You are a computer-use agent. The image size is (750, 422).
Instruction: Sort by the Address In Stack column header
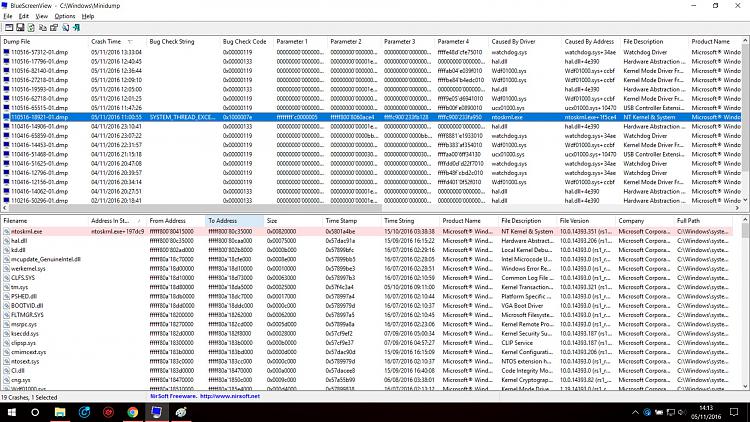tap(117, 221)
